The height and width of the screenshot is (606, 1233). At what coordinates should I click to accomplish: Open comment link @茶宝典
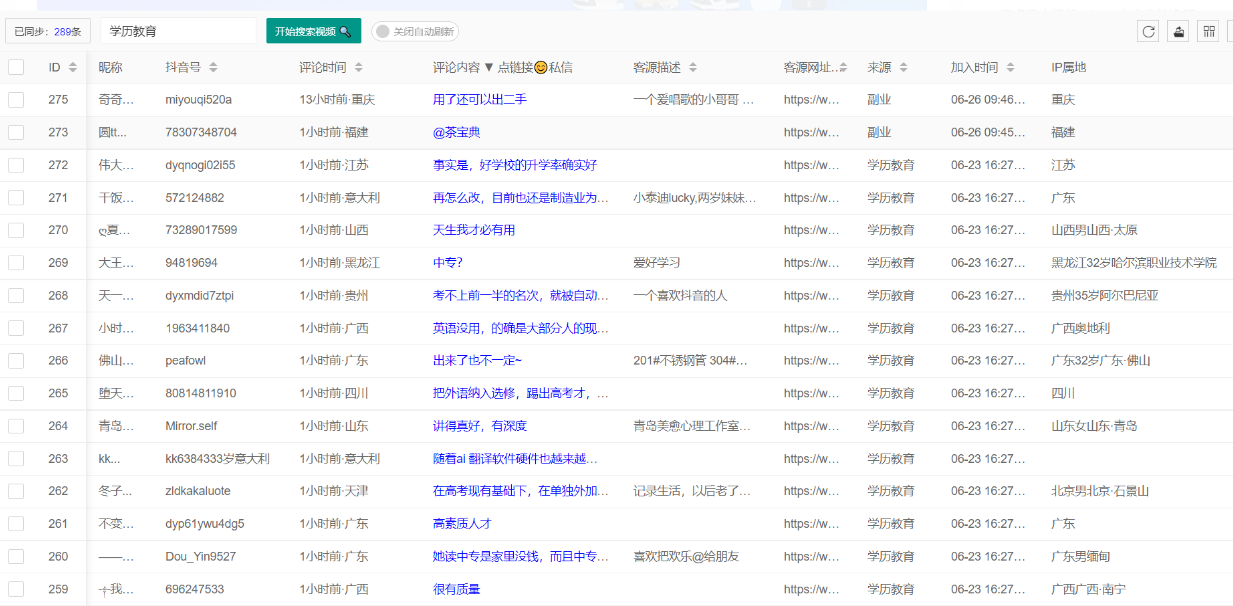pos(457,132)
